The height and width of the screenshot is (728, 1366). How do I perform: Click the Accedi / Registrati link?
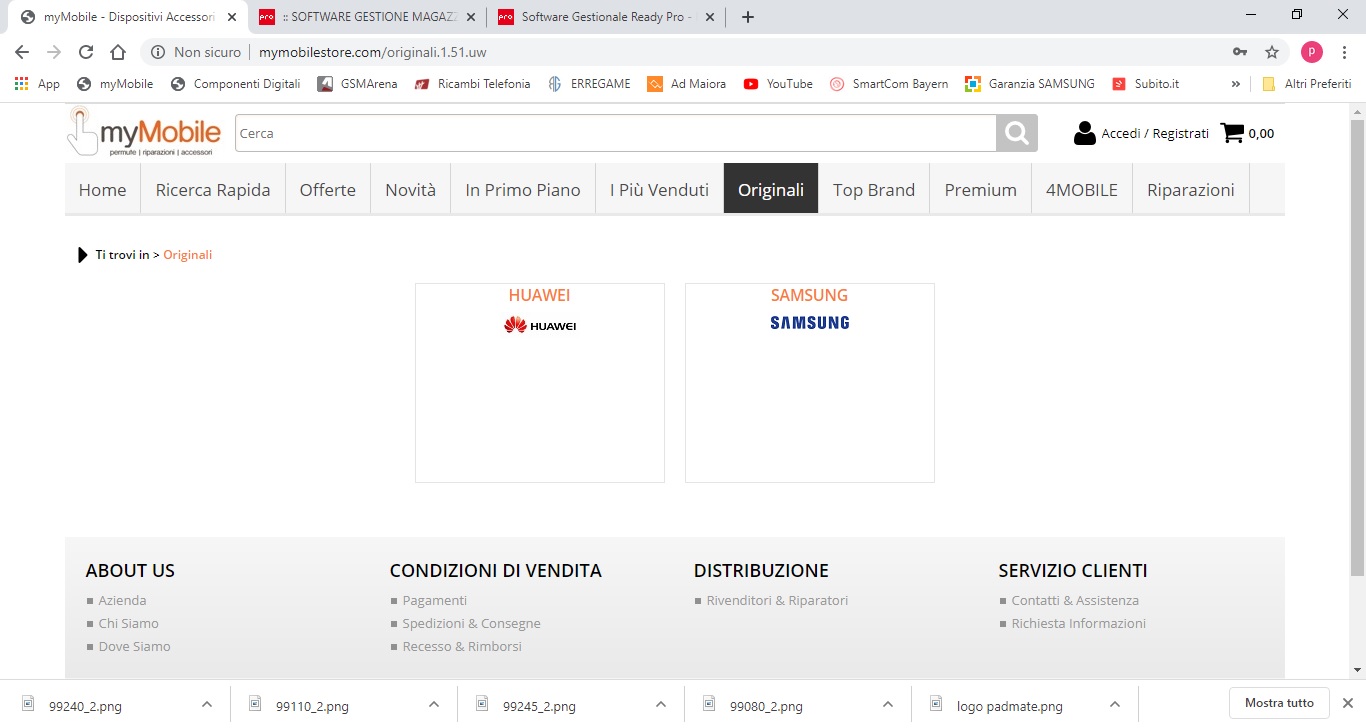click(x=1155, y=133)
